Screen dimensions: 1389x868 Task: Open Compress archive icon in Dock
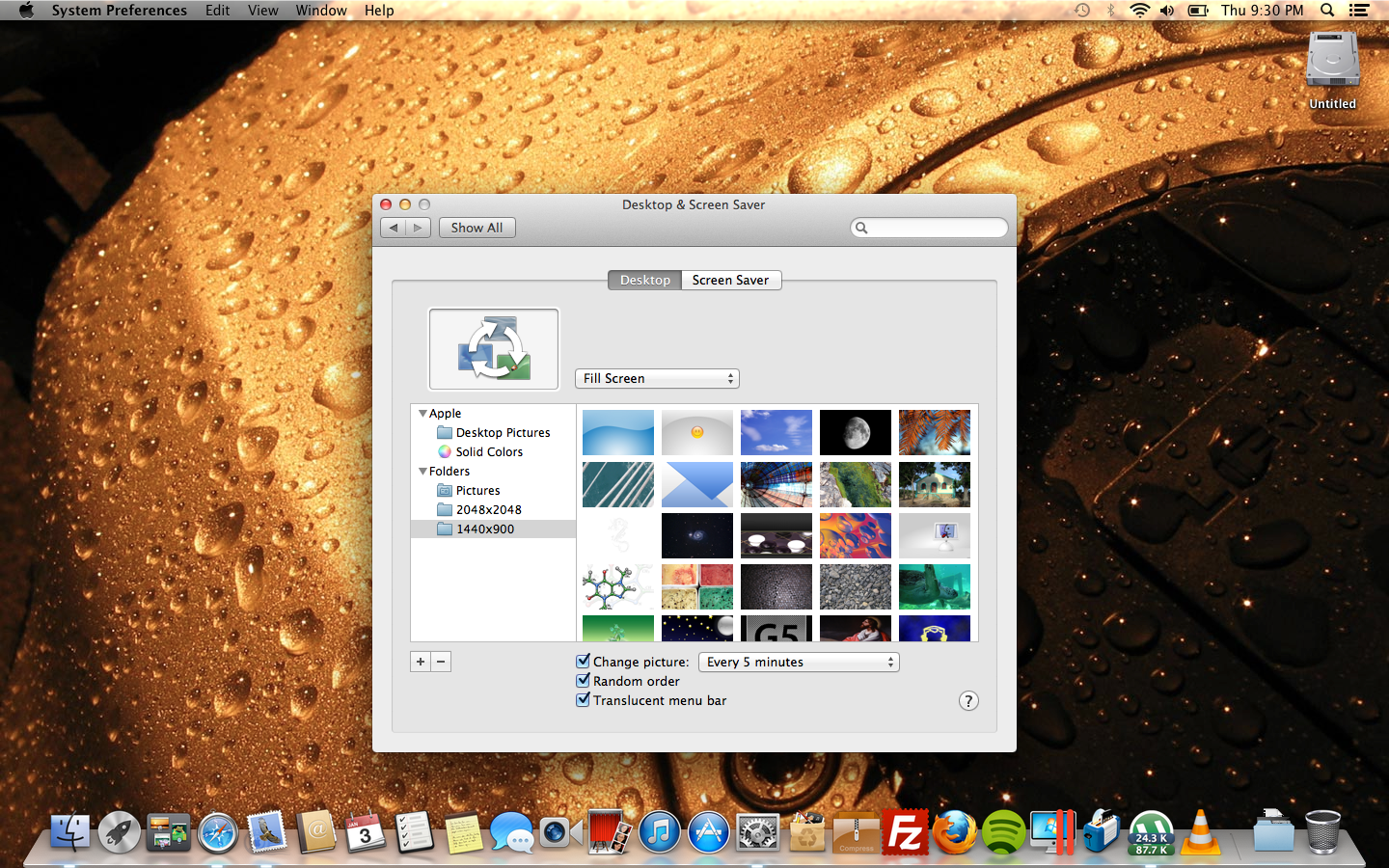pyautogui.click(x=857, y=831)
